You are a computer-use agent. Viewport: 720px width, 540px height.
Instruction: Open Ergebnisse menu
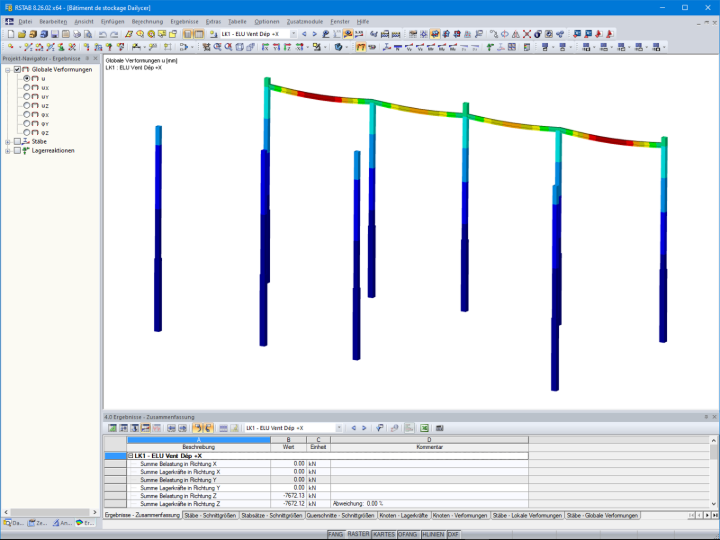click(x=184, y=22)
